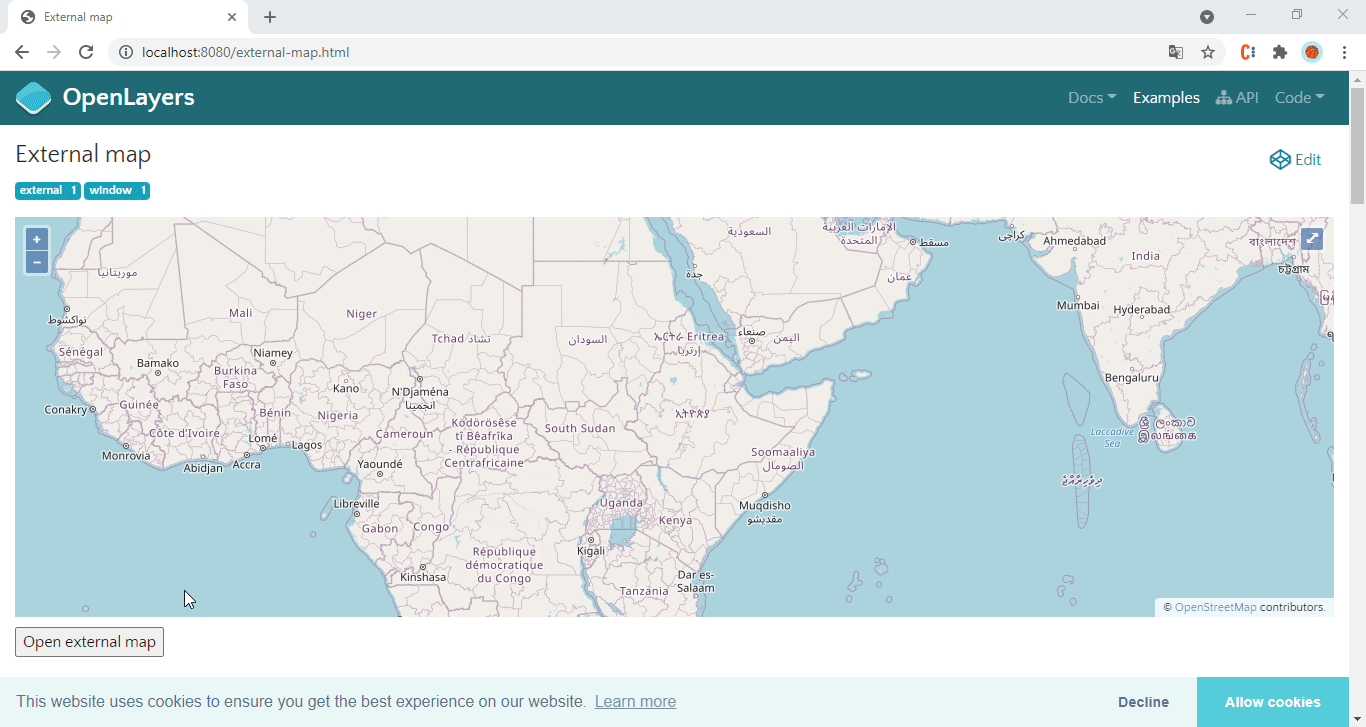
Task: Expand the Code dropdown menu
Action: (1299, 98)
